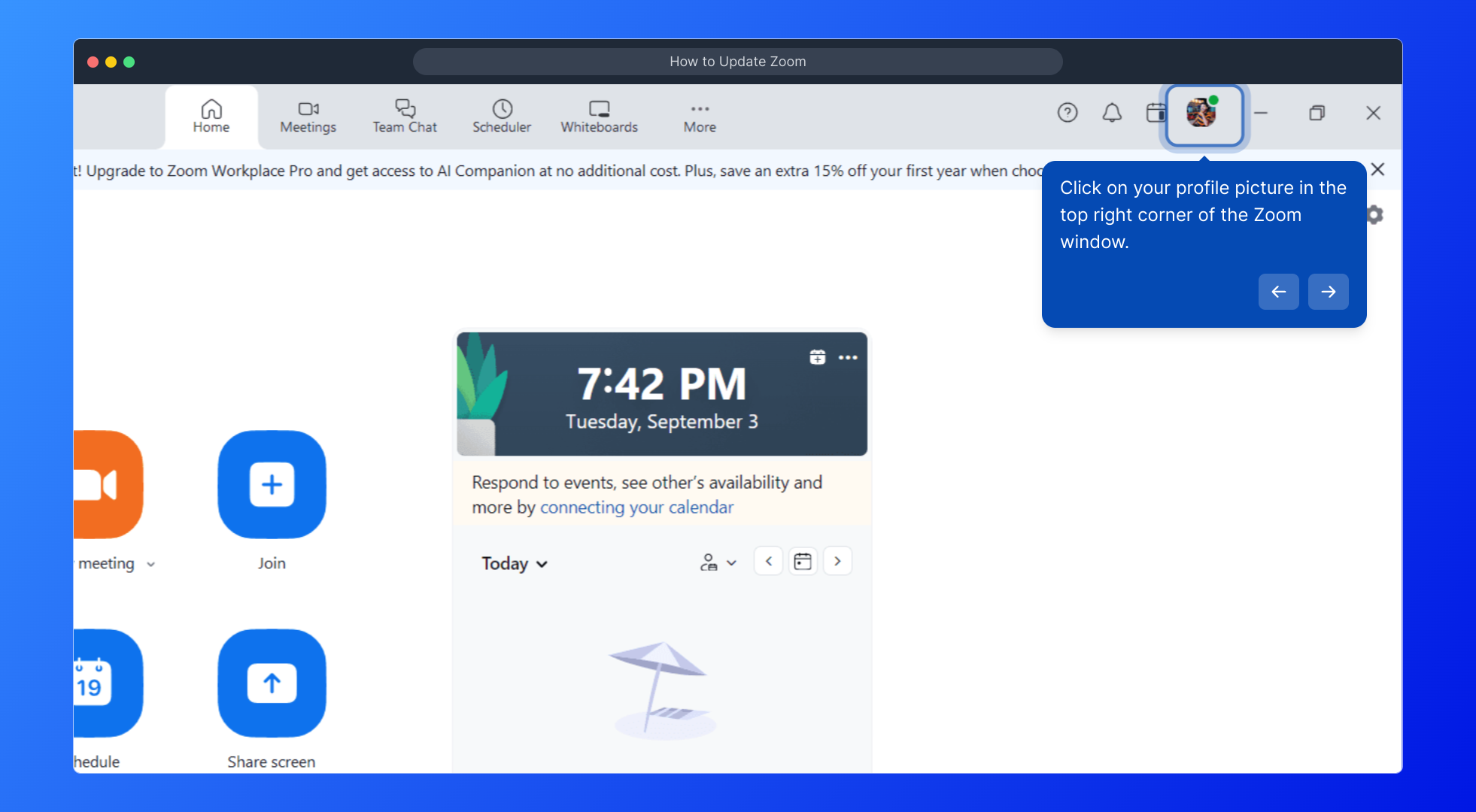This screenshot has width=1476, height=812.
Task: Click the profile picture avatar
Action: [1202, 114]
